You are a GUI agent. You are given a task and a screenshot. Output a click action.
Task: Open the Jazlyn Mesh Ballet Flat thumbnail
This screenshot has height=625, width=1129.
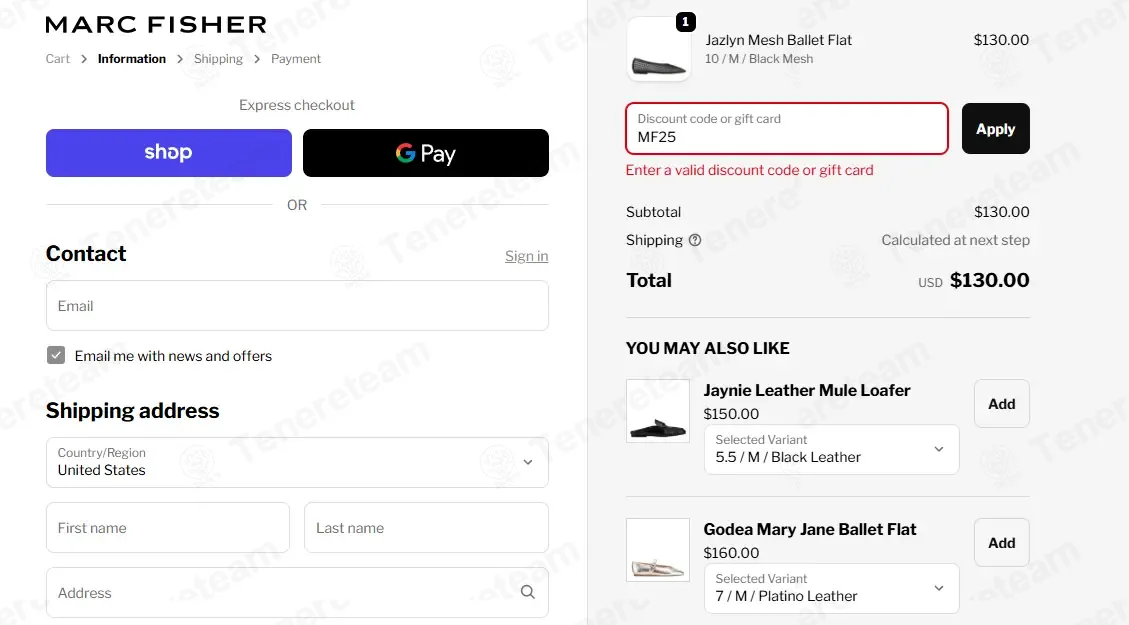pos(658,49)
